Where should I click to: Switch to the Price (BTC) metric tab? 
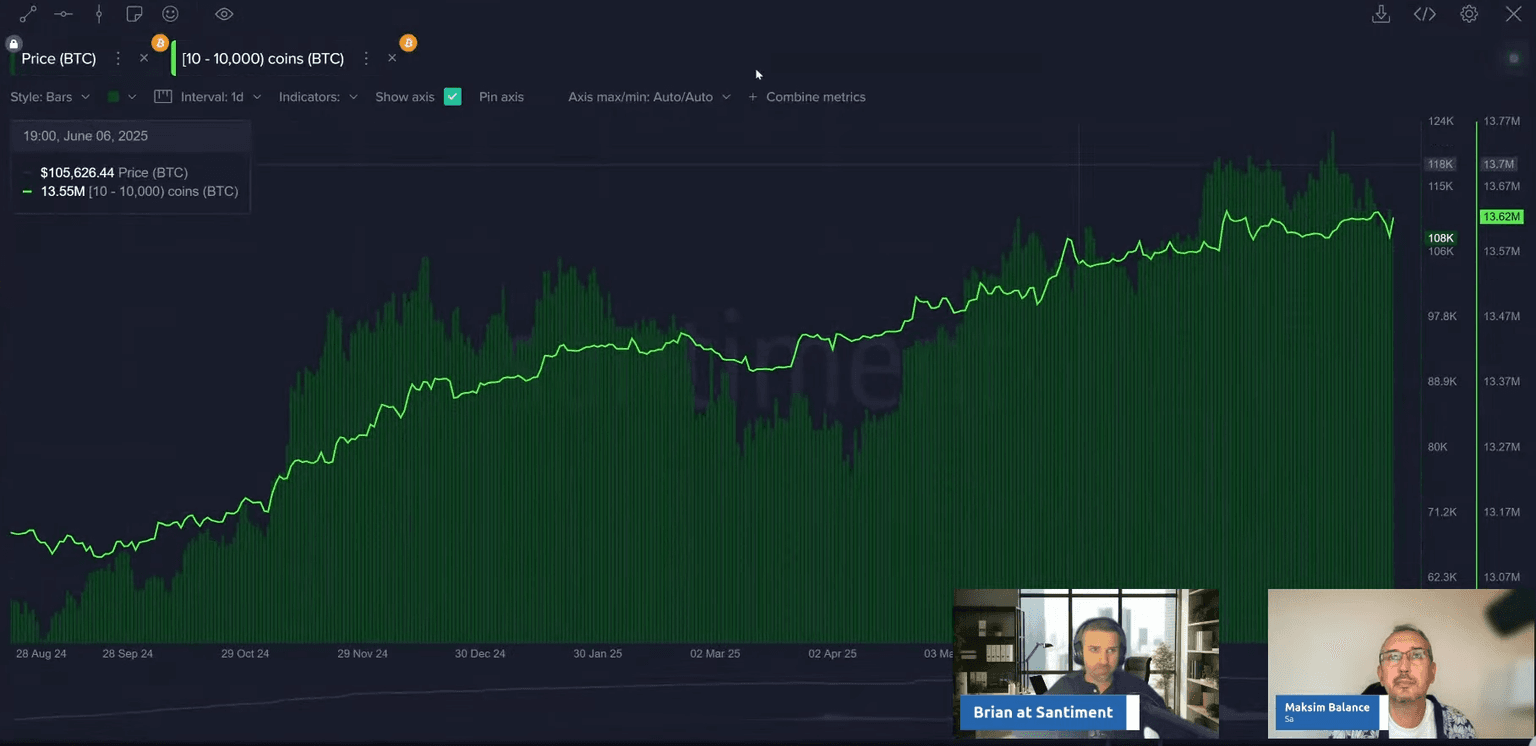tap(59, 59)
